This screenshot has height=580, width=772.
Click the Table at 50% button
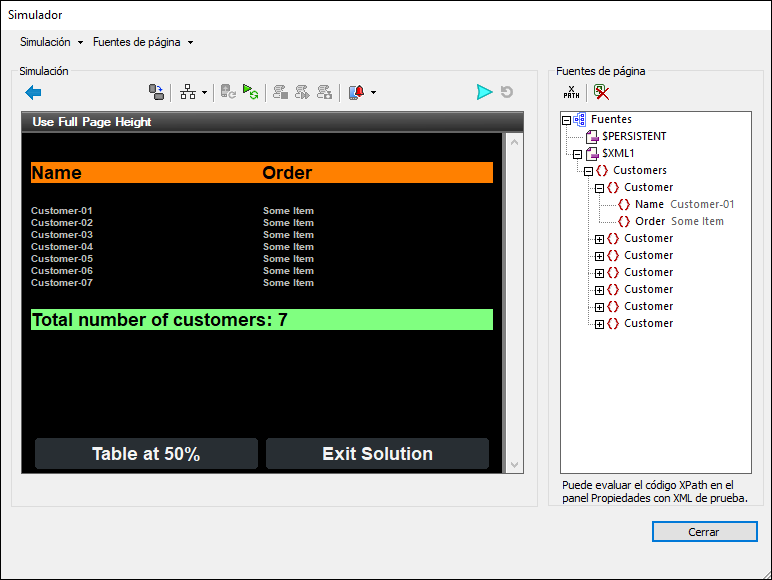click(x=146, y=454)
